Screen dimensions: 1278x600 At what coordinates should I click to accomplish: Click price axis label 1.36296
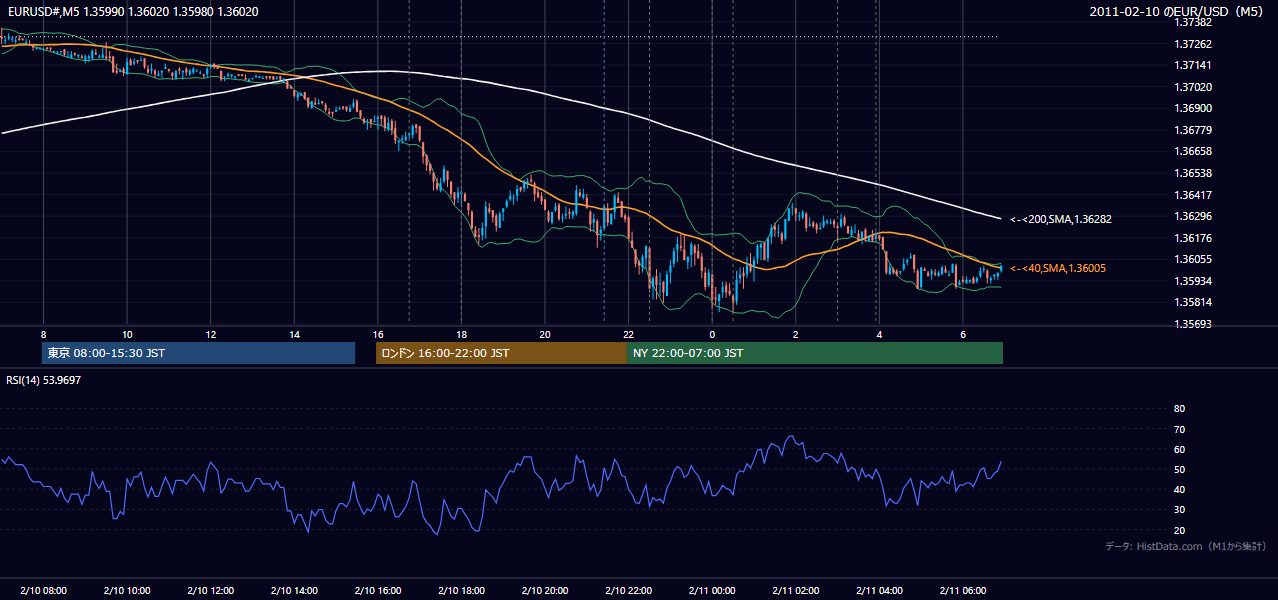coord(1194,216)
